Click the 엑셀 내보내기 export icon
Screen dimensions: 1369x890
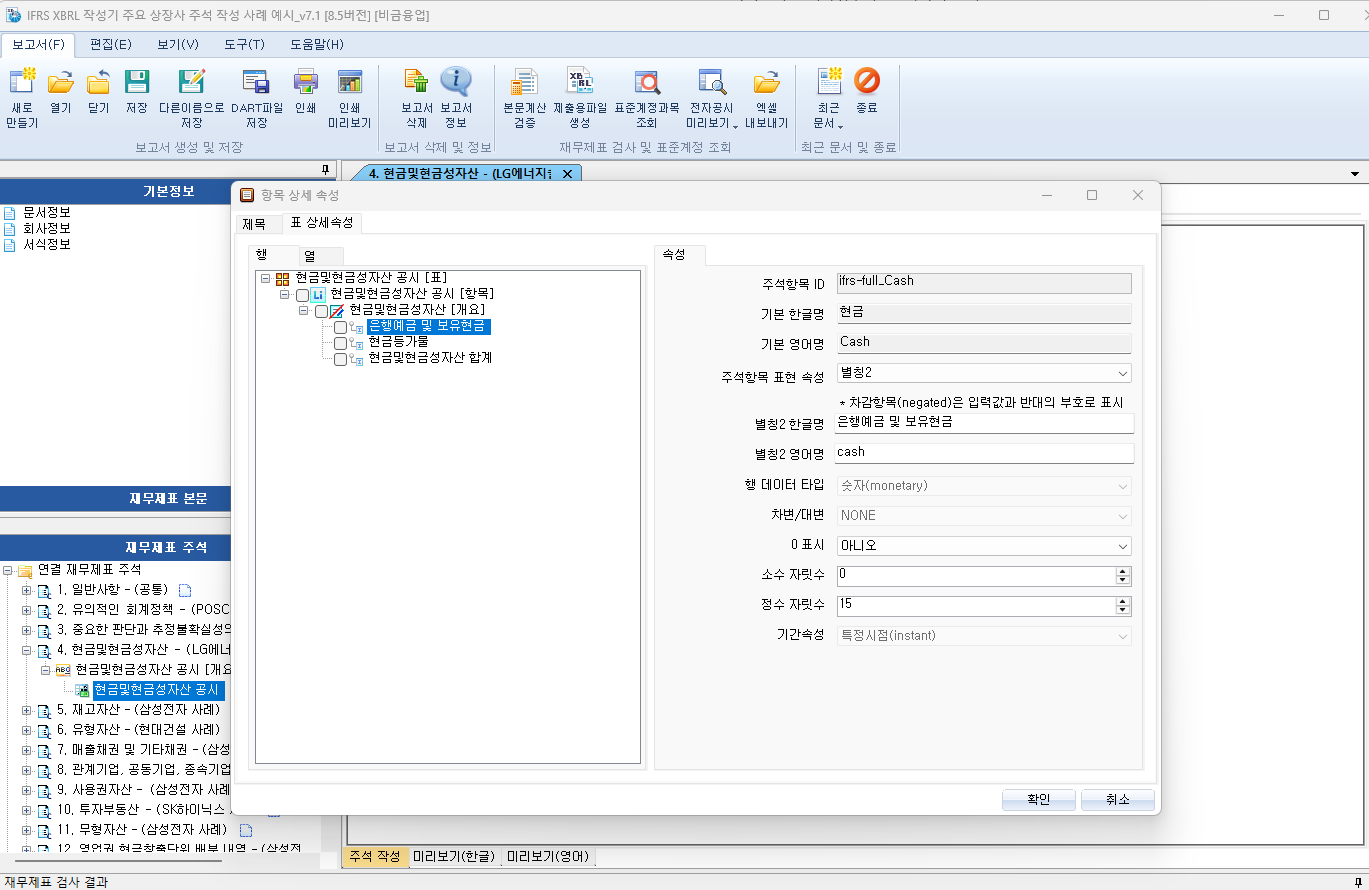tap(768, 95)
